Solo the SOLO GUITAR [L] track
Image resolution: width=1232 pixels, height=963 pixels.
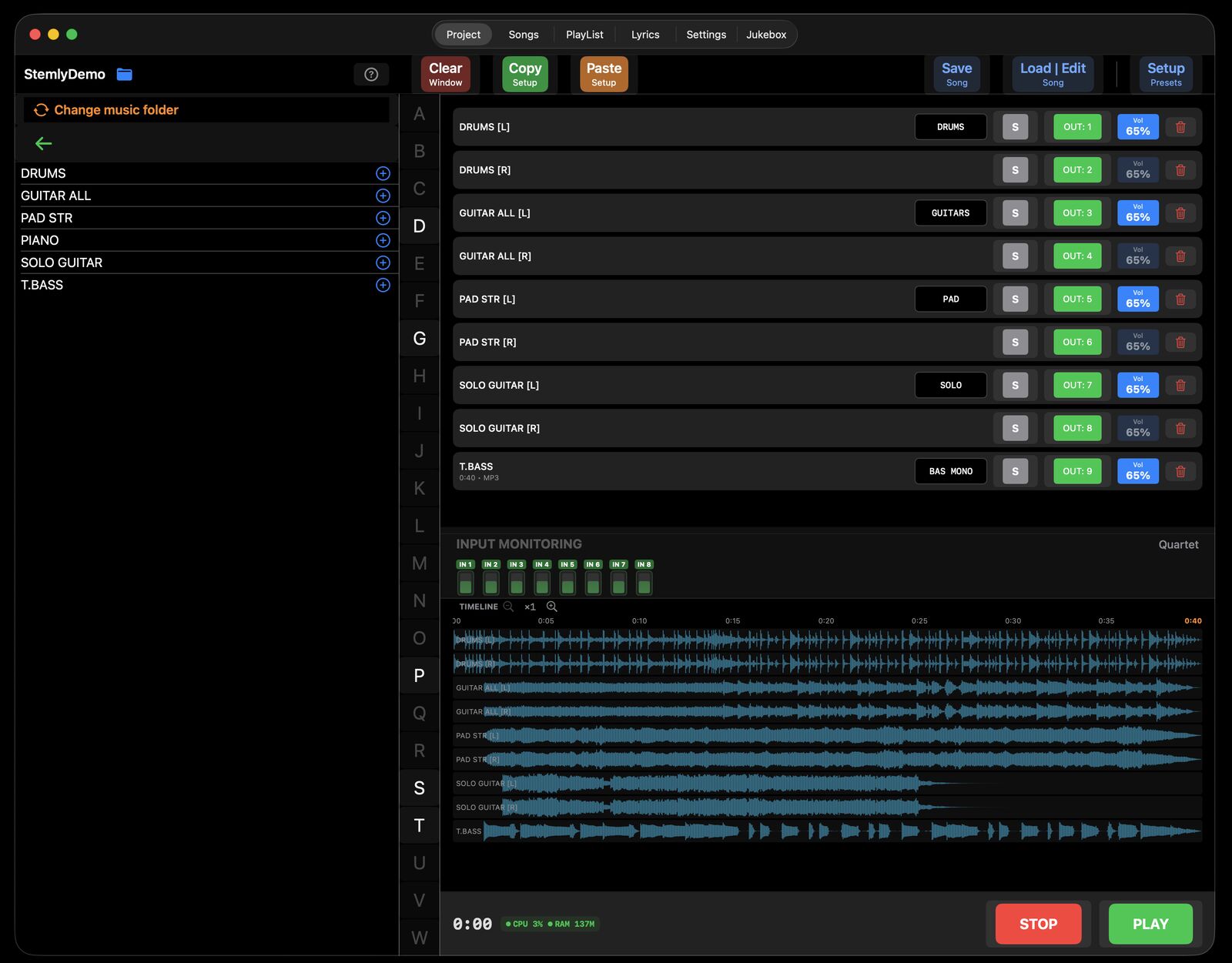tap(1015, 386)
